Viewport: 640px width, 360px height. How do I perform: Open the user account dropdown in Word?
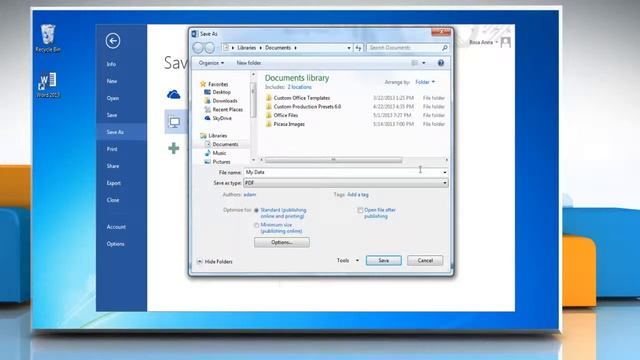[484, 42]
